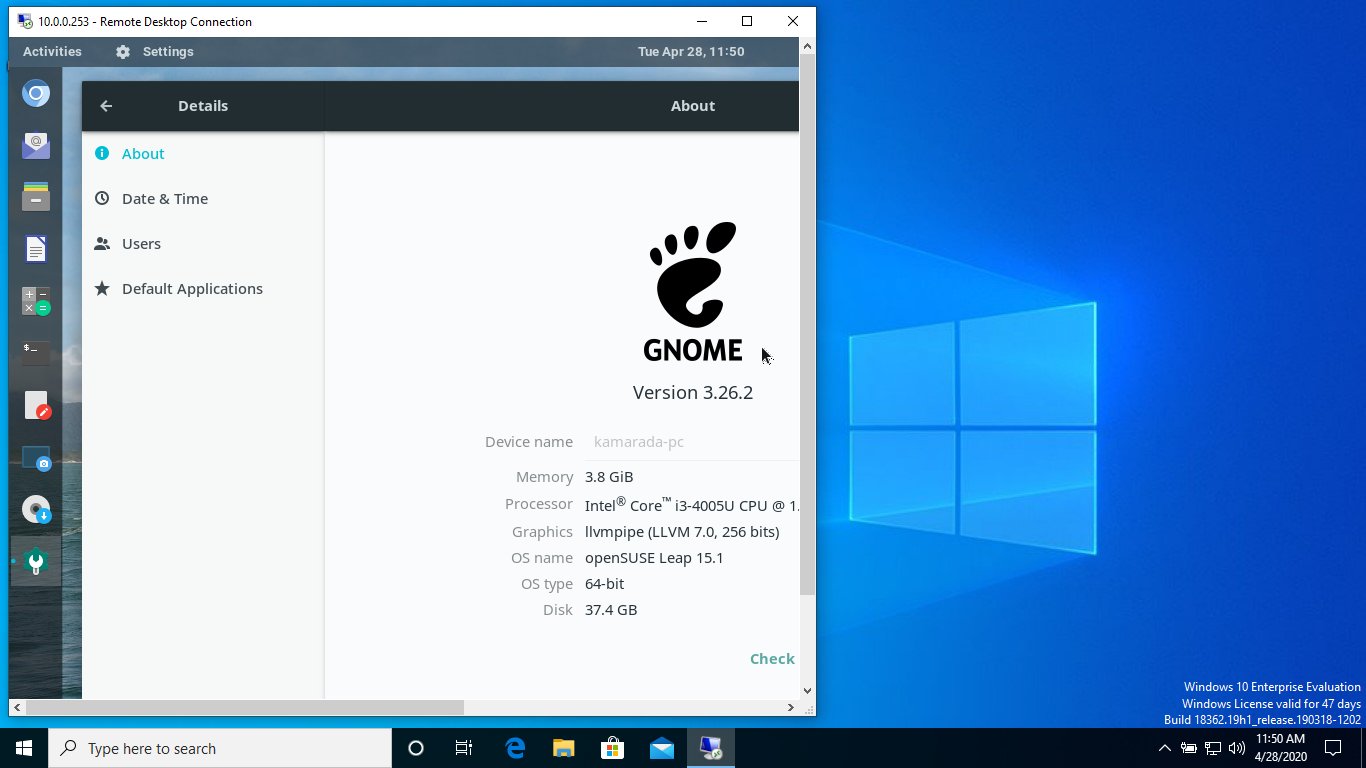Click the Users icon in the Details sidebar
Viewport: 1366px width, 768px height.
coord(141,243)
